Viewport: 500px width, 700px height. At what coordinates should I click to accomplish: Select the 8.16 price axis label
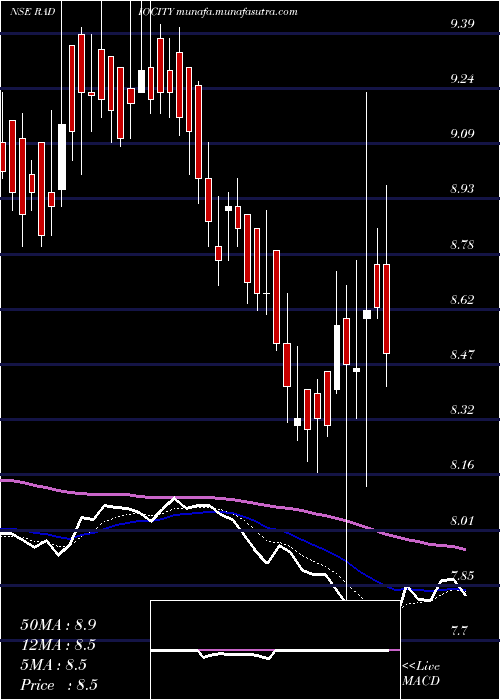464,465
